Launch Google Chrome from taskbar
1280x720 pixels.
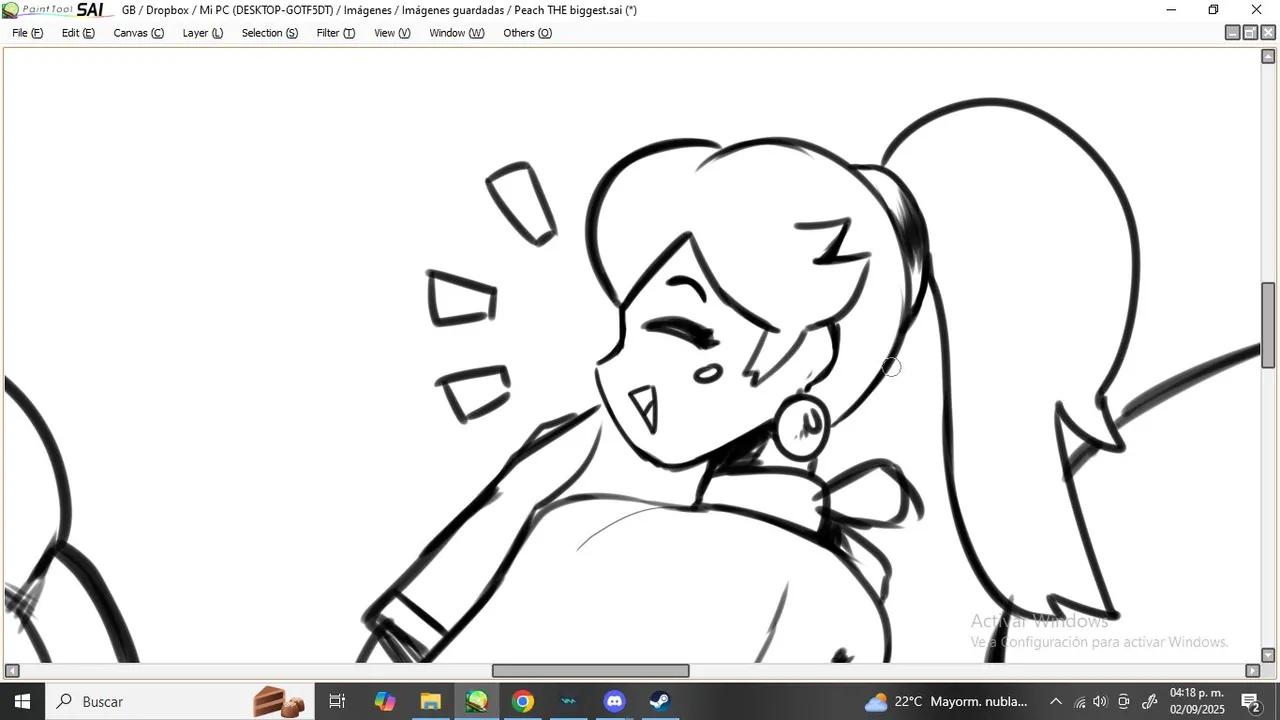pos(522,701)
